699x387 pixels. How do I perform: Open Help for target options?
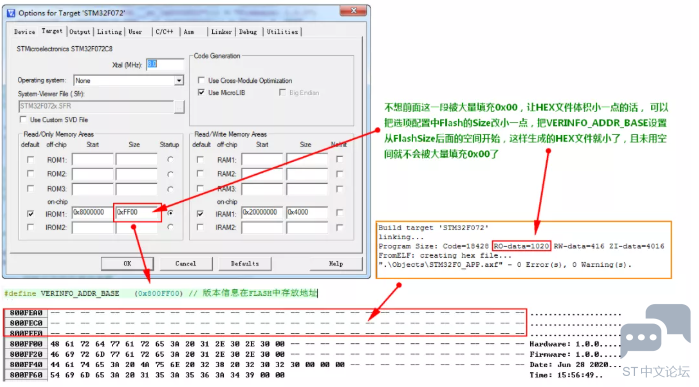[x=336, y=263]
